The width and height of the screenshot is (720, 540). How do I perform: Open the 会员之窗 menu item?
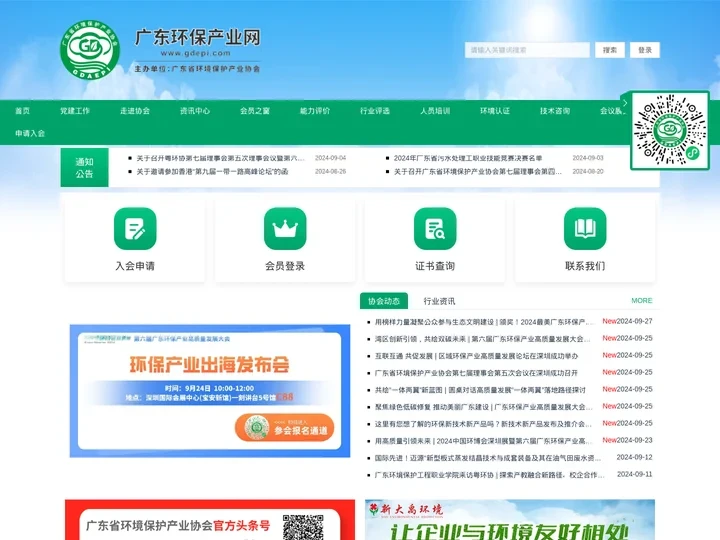(255, 111)
